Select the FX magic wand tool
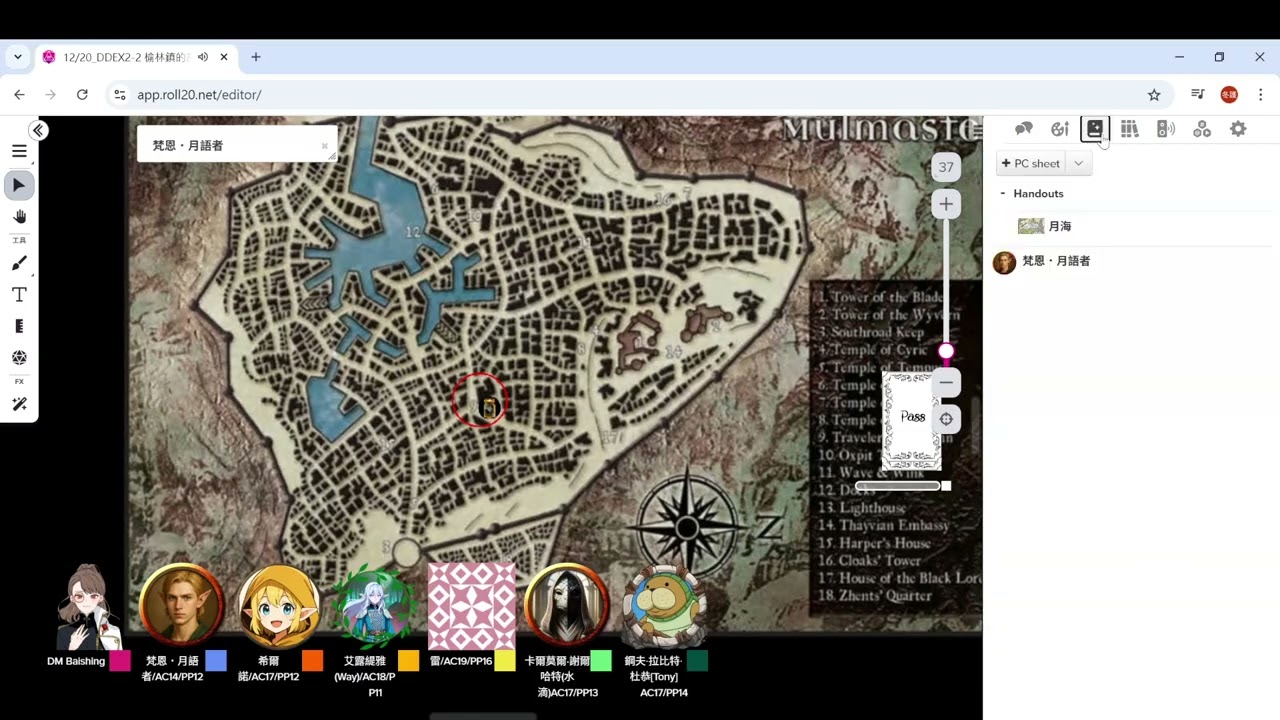Image resolution: width=1280 pixels, height=720 pixels. [19, 404]
